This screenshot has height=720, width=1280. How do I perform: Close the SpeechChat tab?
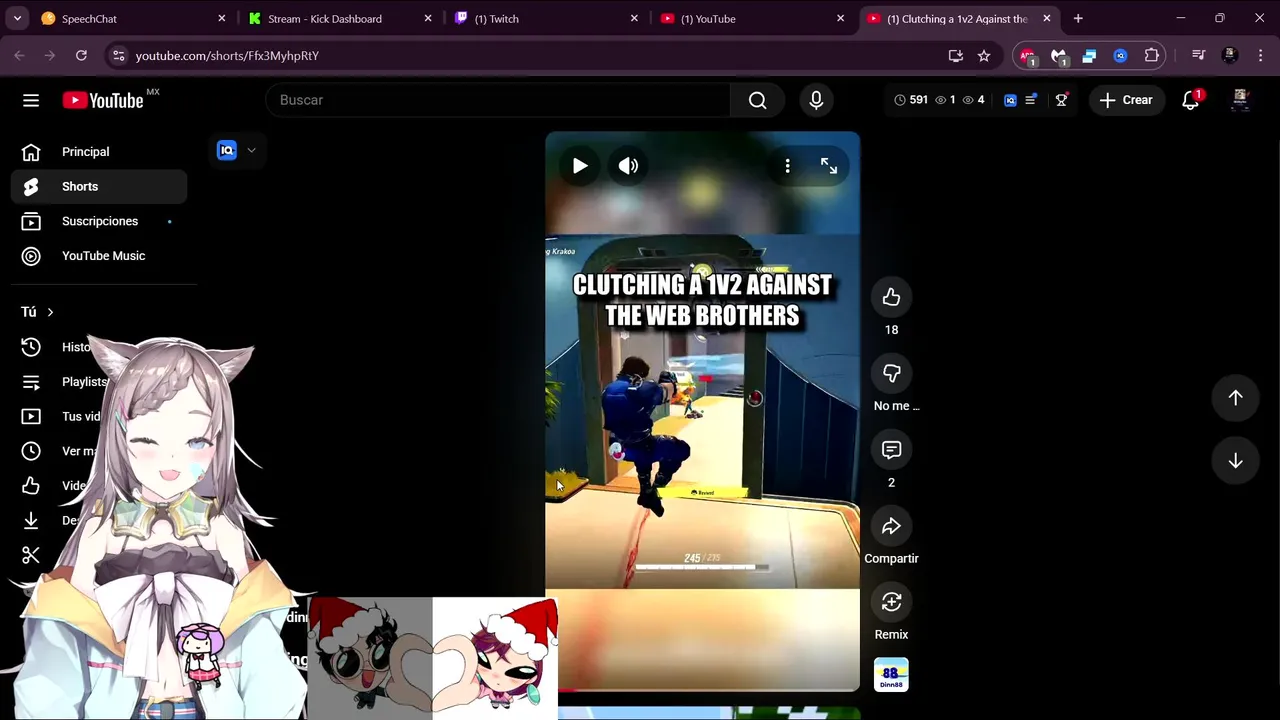click(x=222, y=19)
